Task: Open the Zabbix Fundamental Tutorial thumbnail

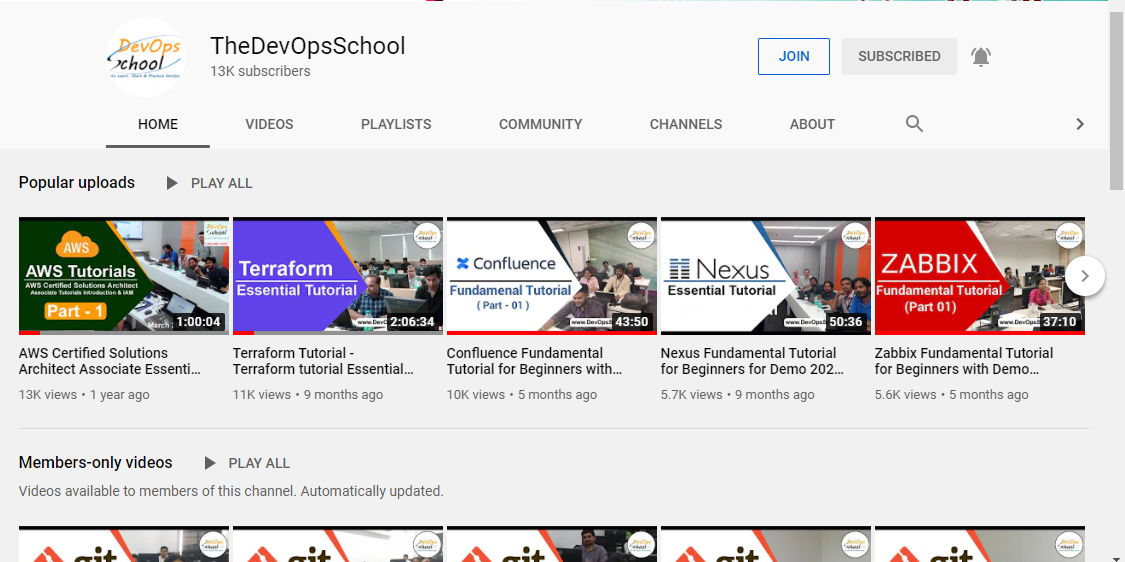Action: tap(979, 276)
